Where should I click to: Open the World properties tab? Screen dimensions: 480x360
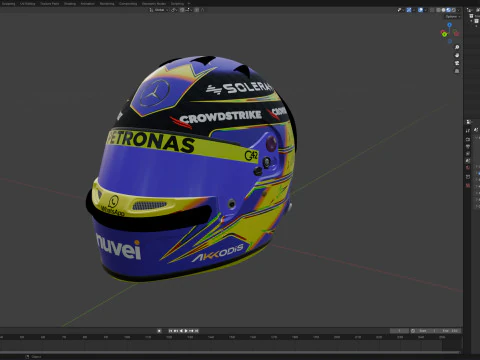pyautogui.click(x=468, y=167)
